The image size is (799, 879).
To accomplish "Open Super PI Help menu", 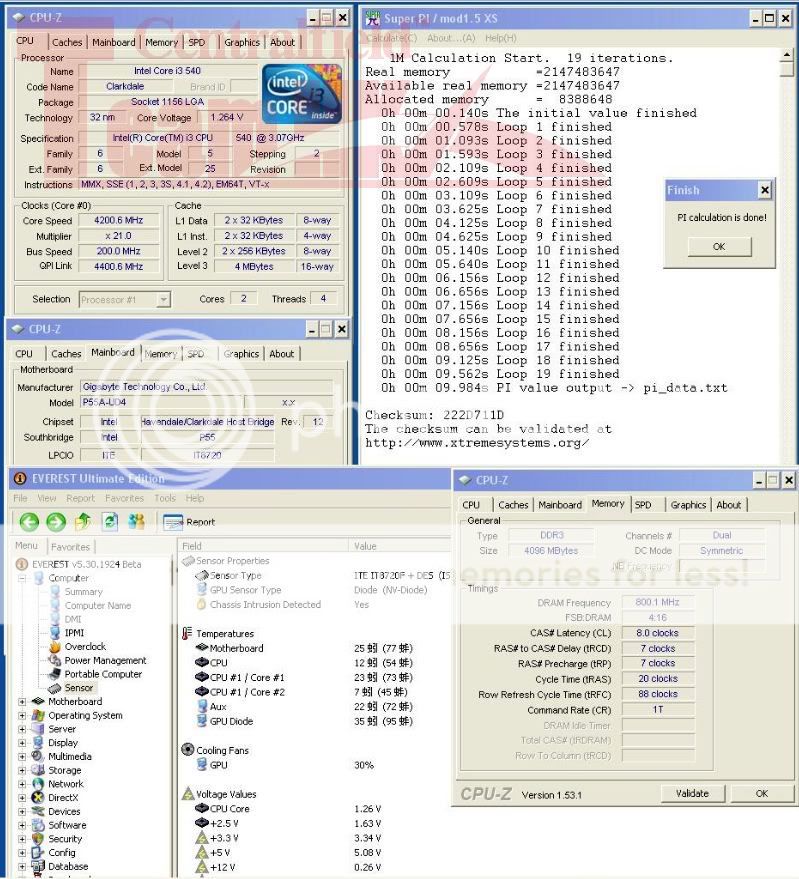I will [501, 38].
